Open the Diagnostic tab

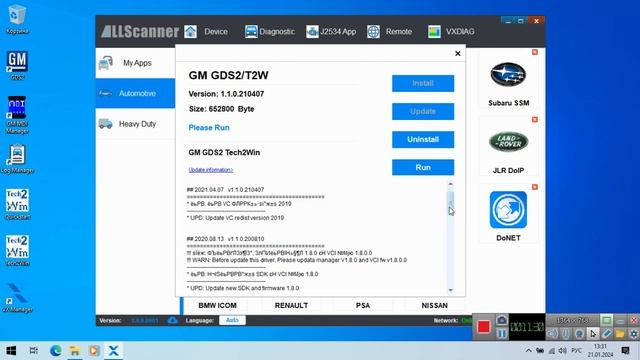tap(276, 31)
